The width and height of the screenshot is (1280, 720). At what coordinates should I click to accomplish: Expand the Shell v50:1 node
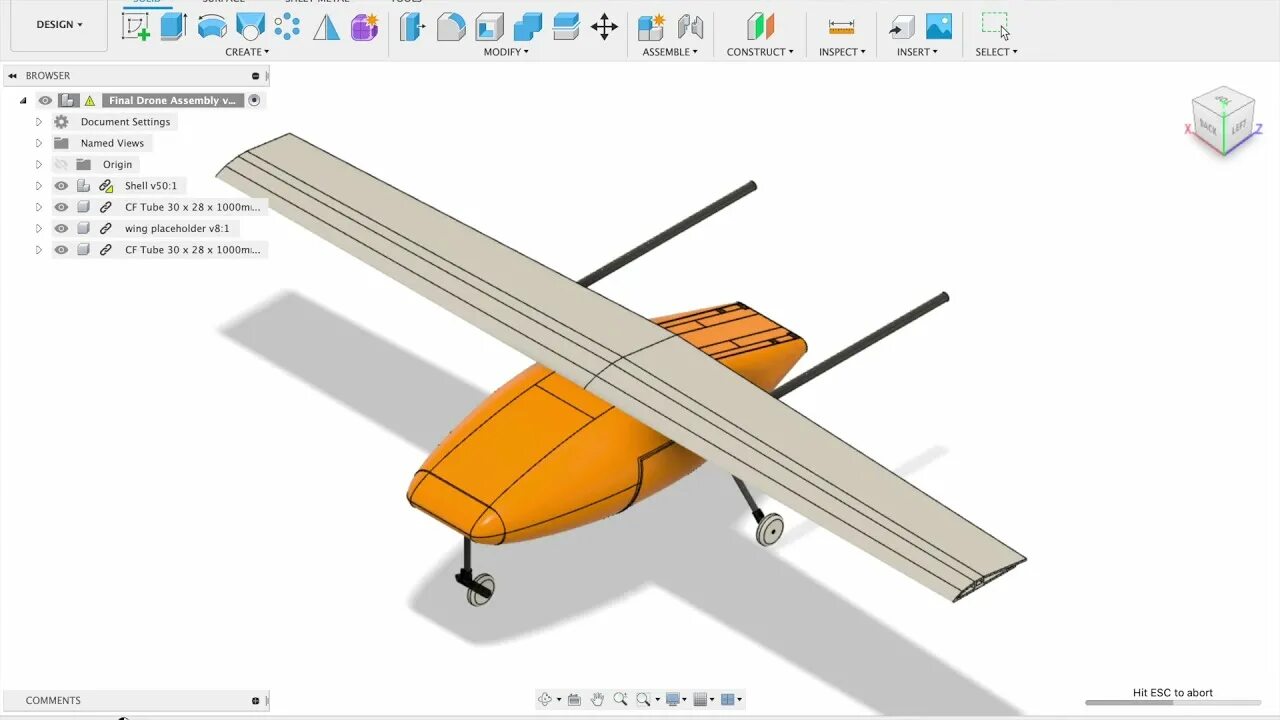(39, 186)
